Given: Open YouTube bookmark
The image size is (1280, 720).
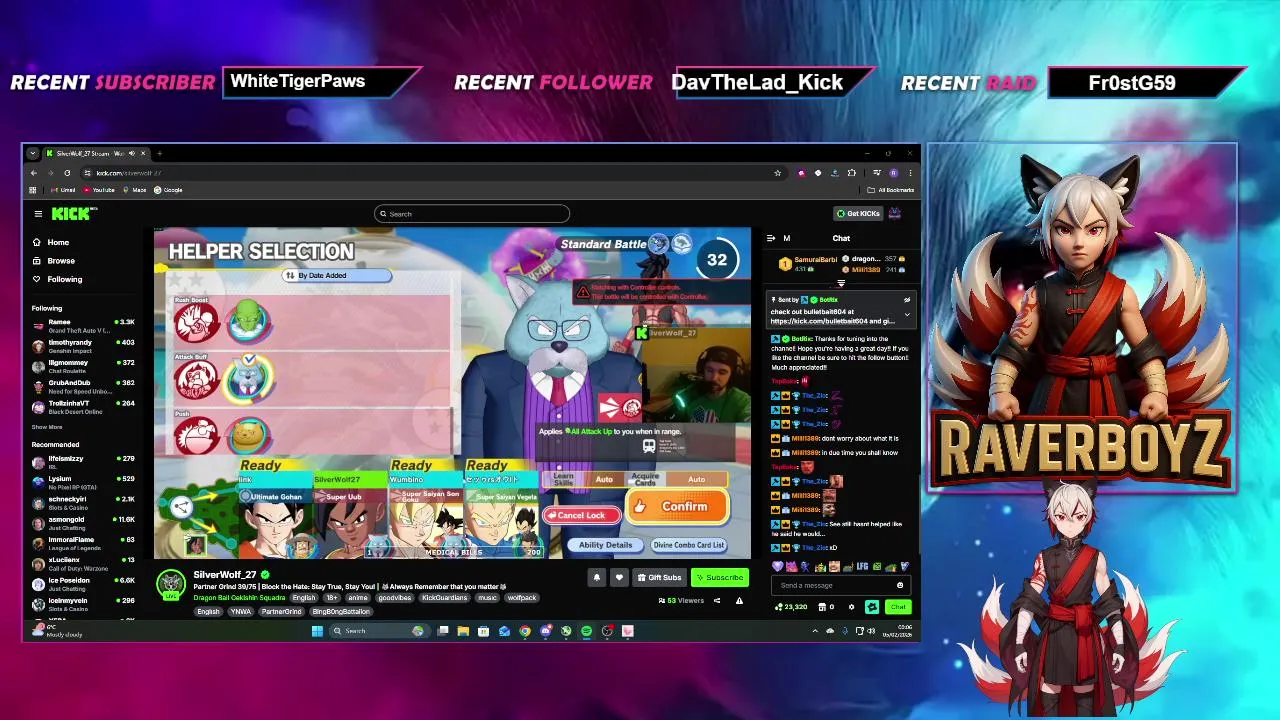Looking at the screenshot, I should tap(99, 190).
